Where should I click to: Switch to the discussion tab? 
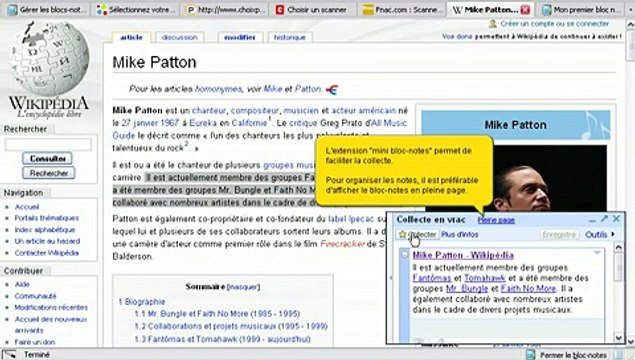[179, 37]
